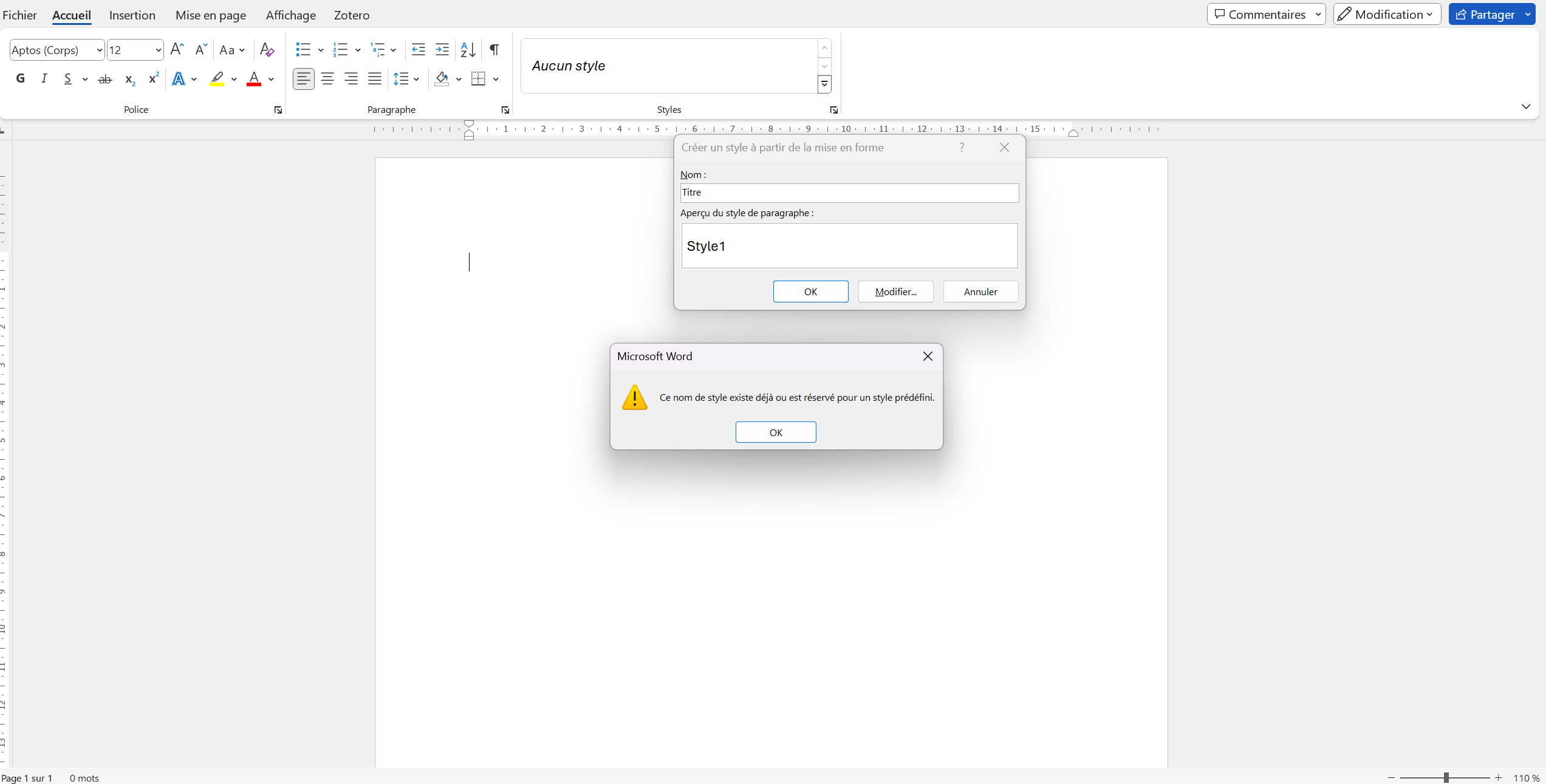Select the Aucun style gallery item
Screen dimensions: 1546x784
pos(669,66)
